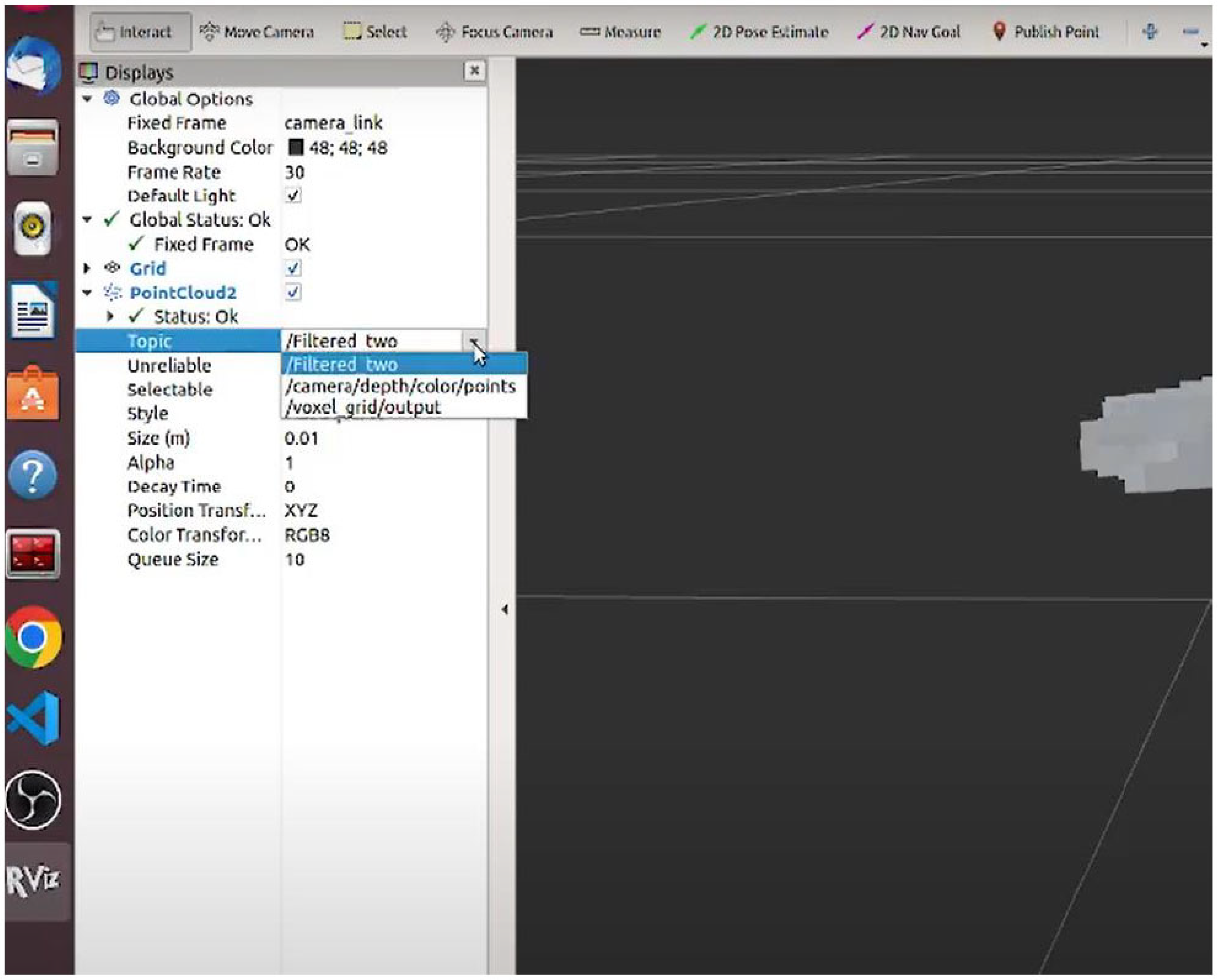Choose the Measure tool
The height and width of the screenshot is (980, 1218).
coord(620,32)
